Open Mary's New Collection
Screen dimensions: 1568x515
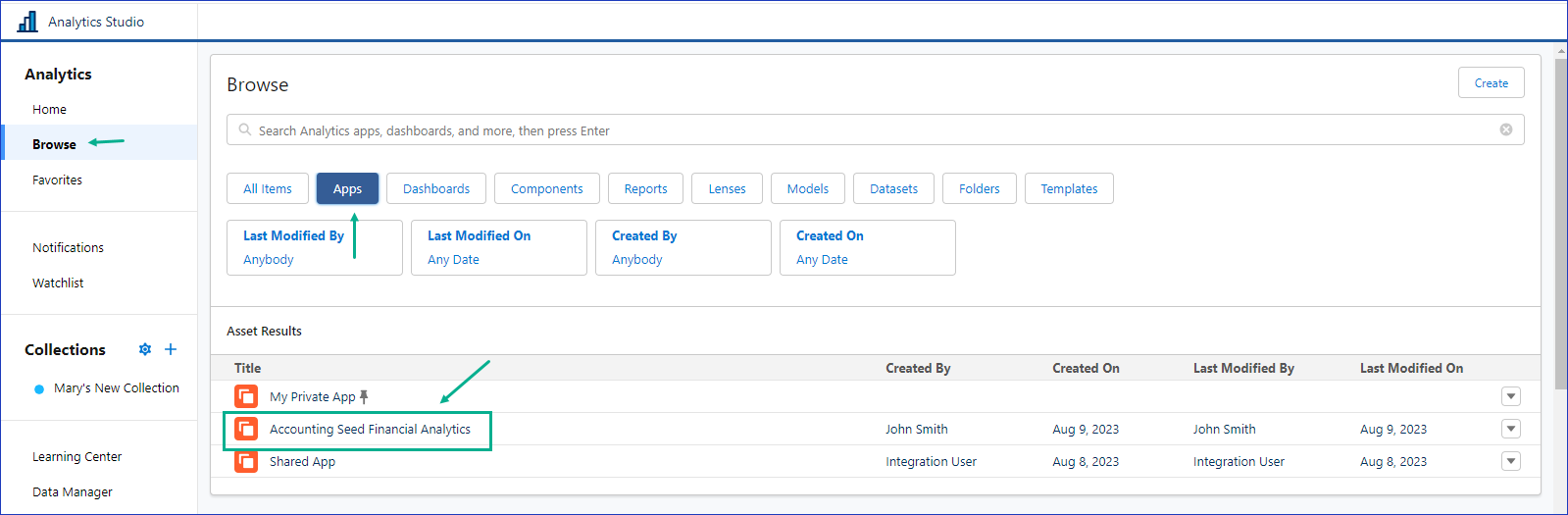(x=117, y=387)
